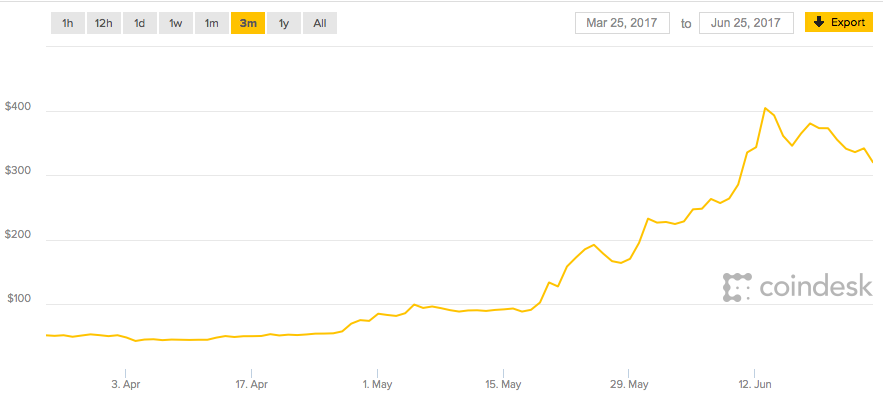Click the 15. May date label
The height and width of the screenshot is (411, 883).
[x=504, y=385]
